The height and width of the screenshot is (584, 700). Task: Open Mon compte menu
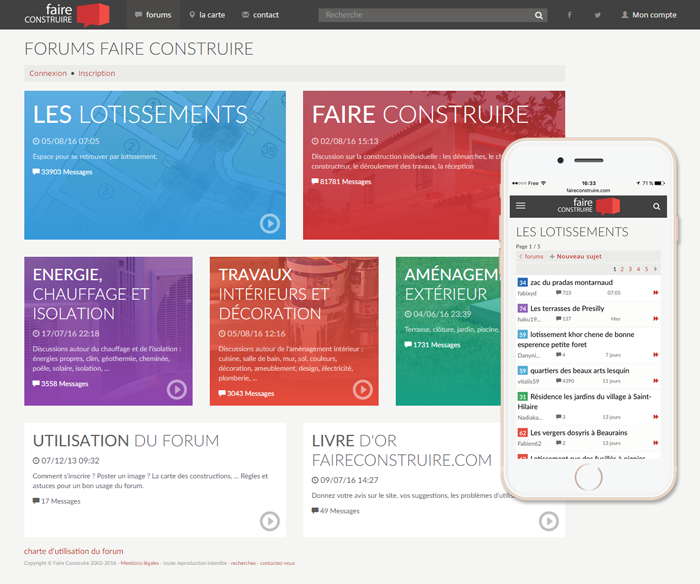coord(649,15)
